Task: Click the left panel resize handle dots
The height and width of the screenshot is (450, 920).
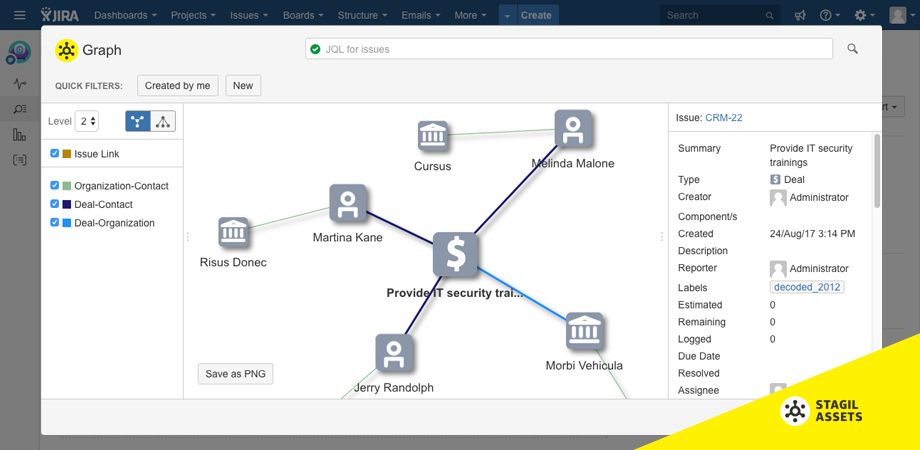Action: click(187, 236)
